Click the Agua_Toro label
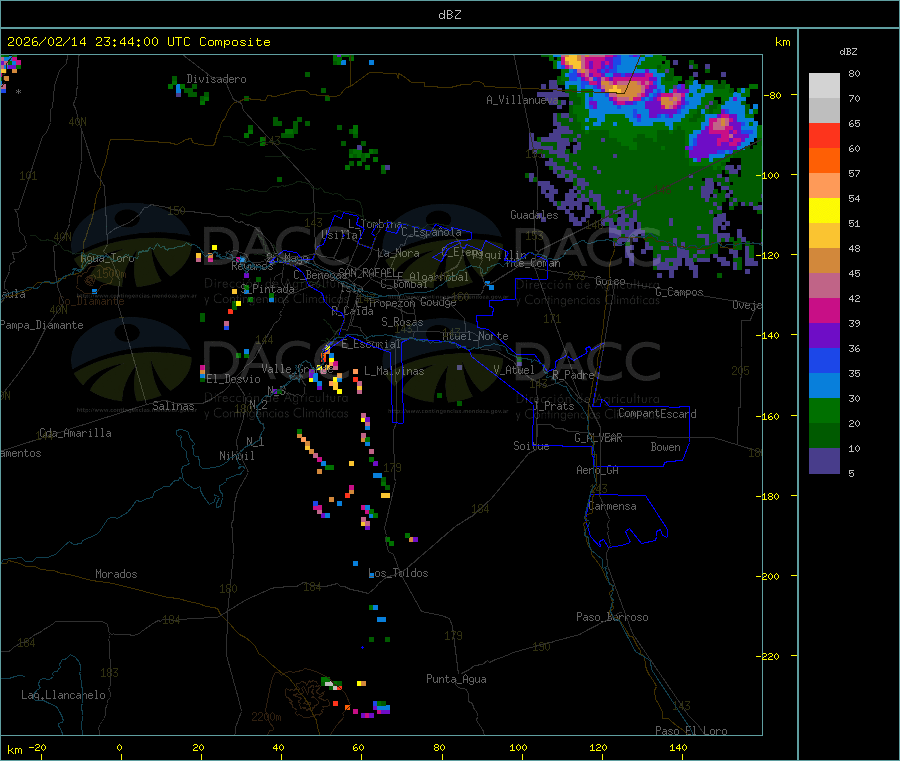This screenshot has width=900, height=761. point(107,258)
